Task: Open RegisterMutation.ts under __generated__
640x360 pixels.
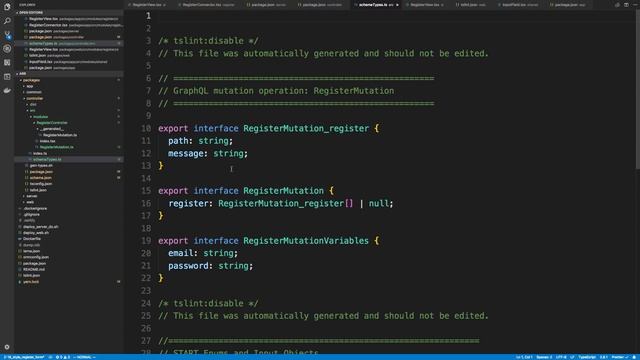Action: [x=60, y=135]
